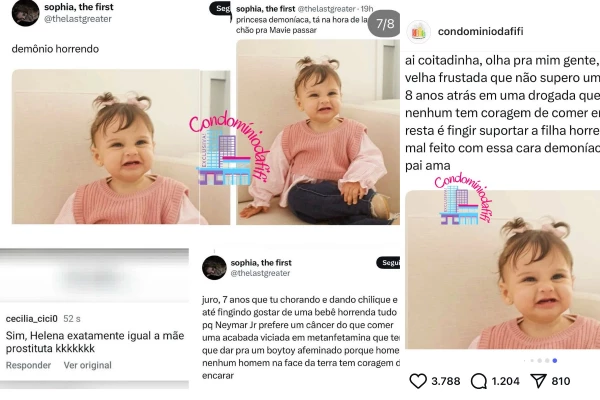Screen dimensions: 600x400
Task: Click the Seguir button on bottom tweet
Action: point(388,262)
